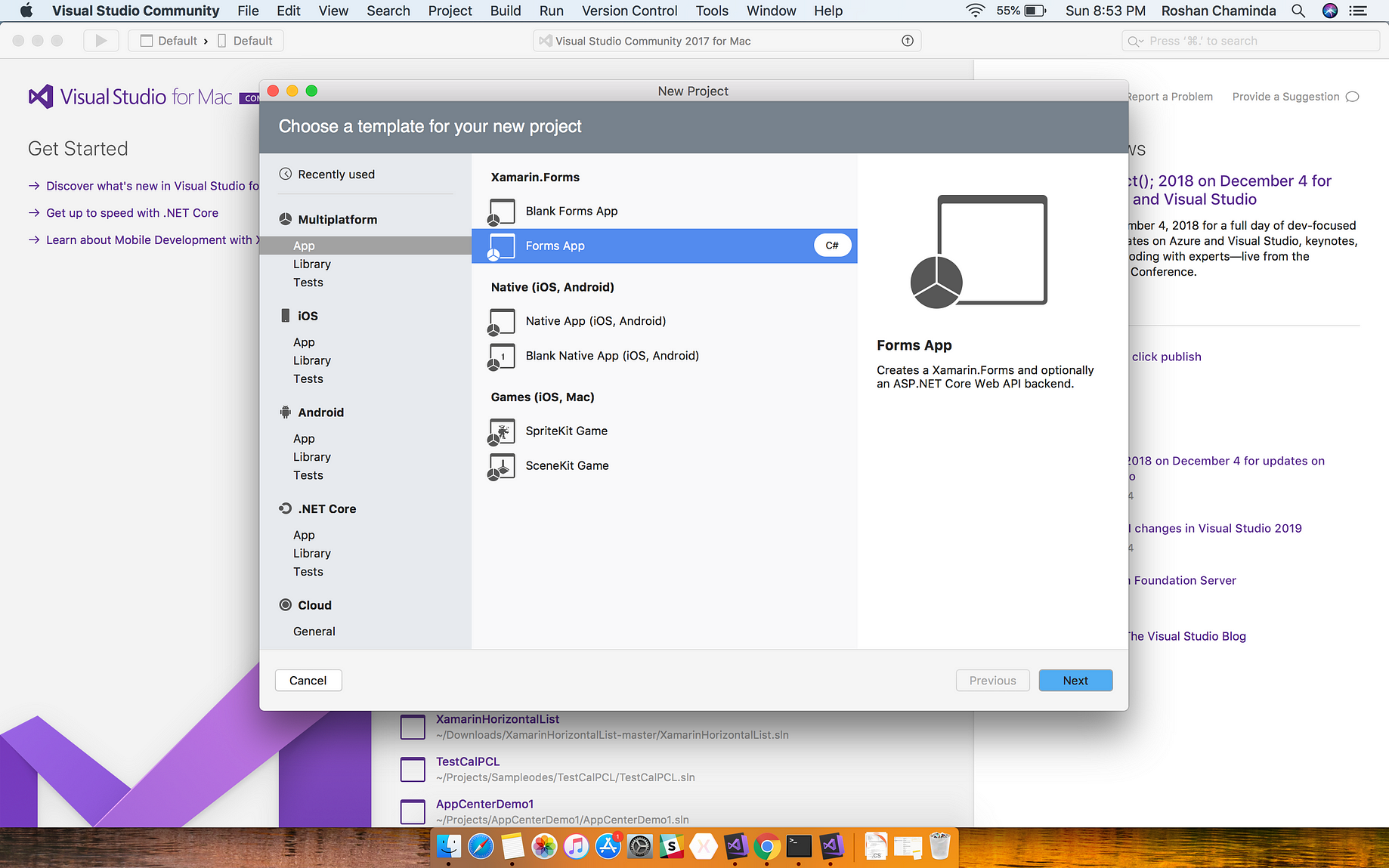Open Finder from the dock
1389x868 pixels.
pos(449,846)
